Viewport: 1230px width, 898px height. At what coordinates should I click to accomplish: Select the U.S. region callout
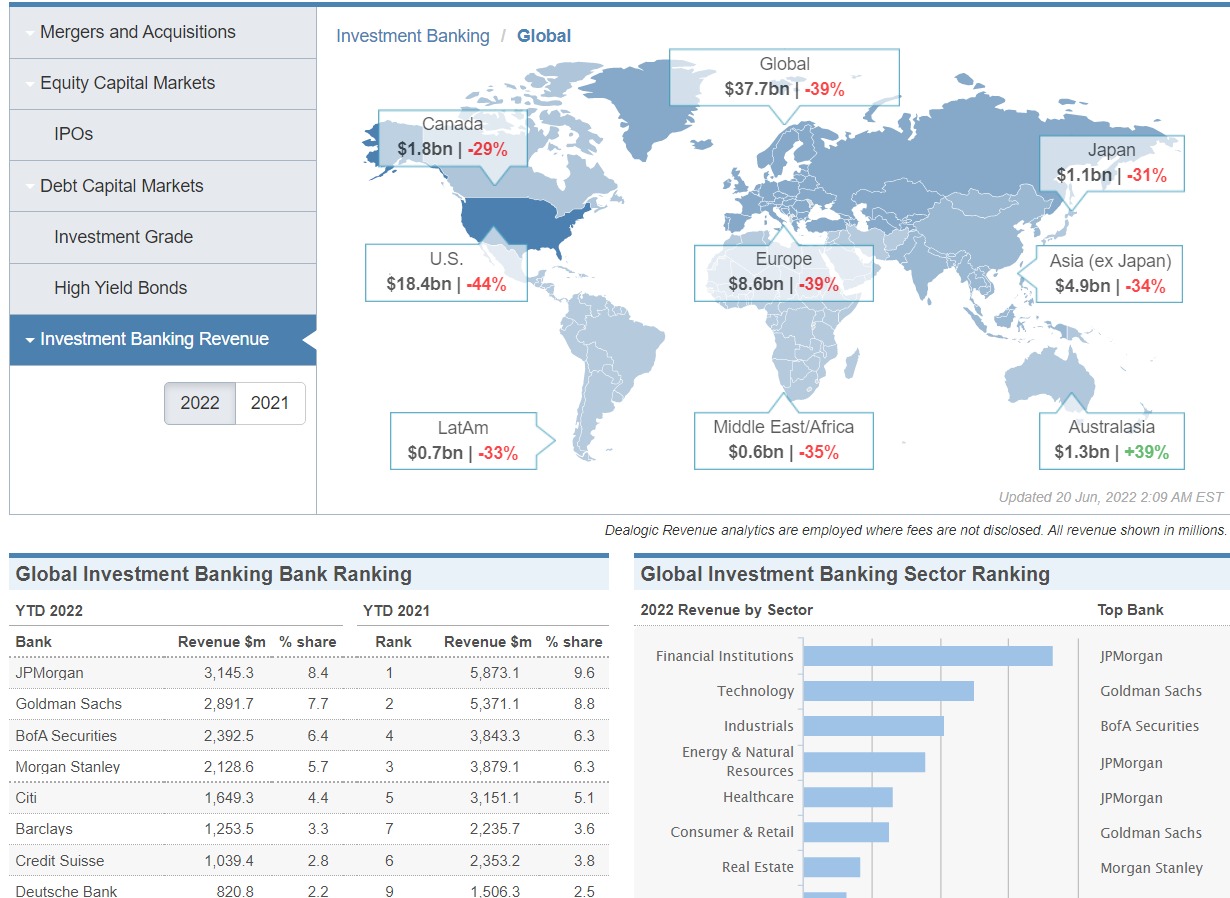[x=446, y=272]
